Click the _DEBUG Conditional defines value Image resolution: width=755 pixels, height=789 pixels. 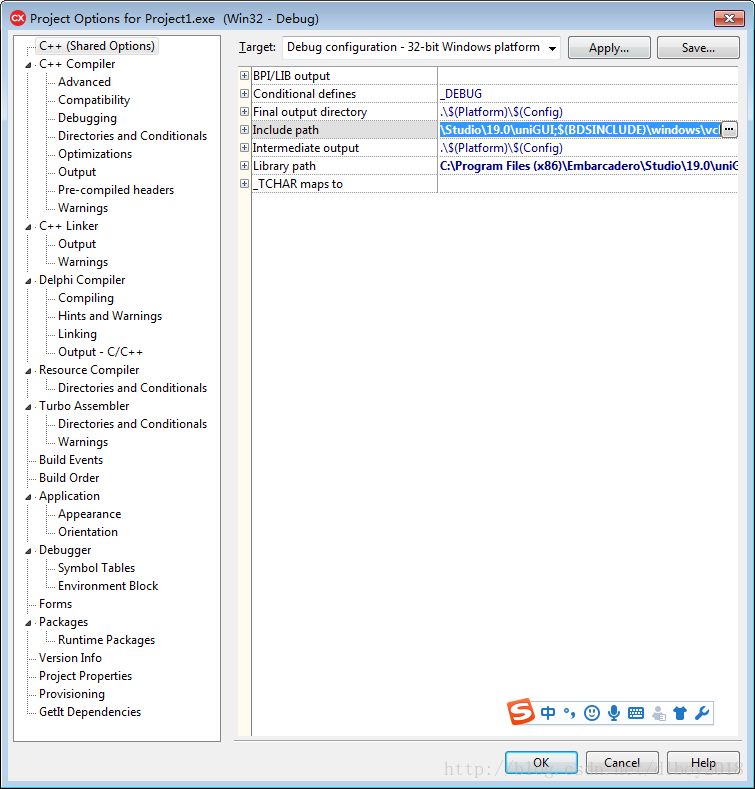click(x=461, y=94)
